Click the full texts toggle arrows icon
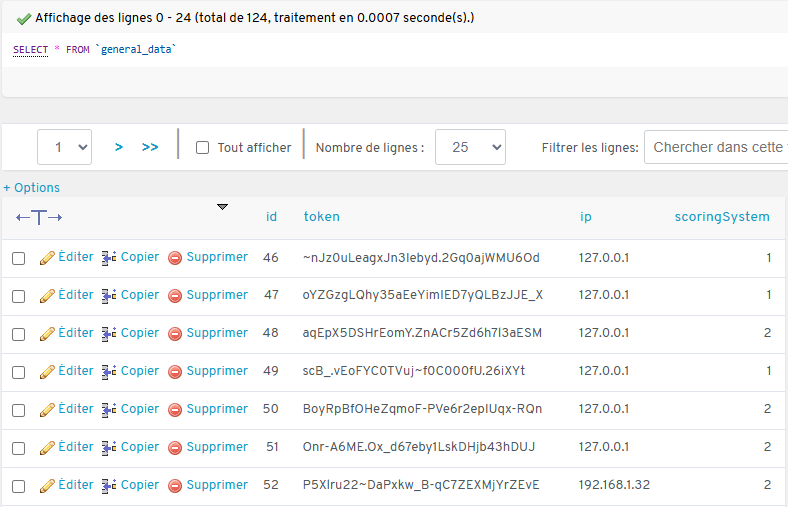 click(x=39, y=217)
